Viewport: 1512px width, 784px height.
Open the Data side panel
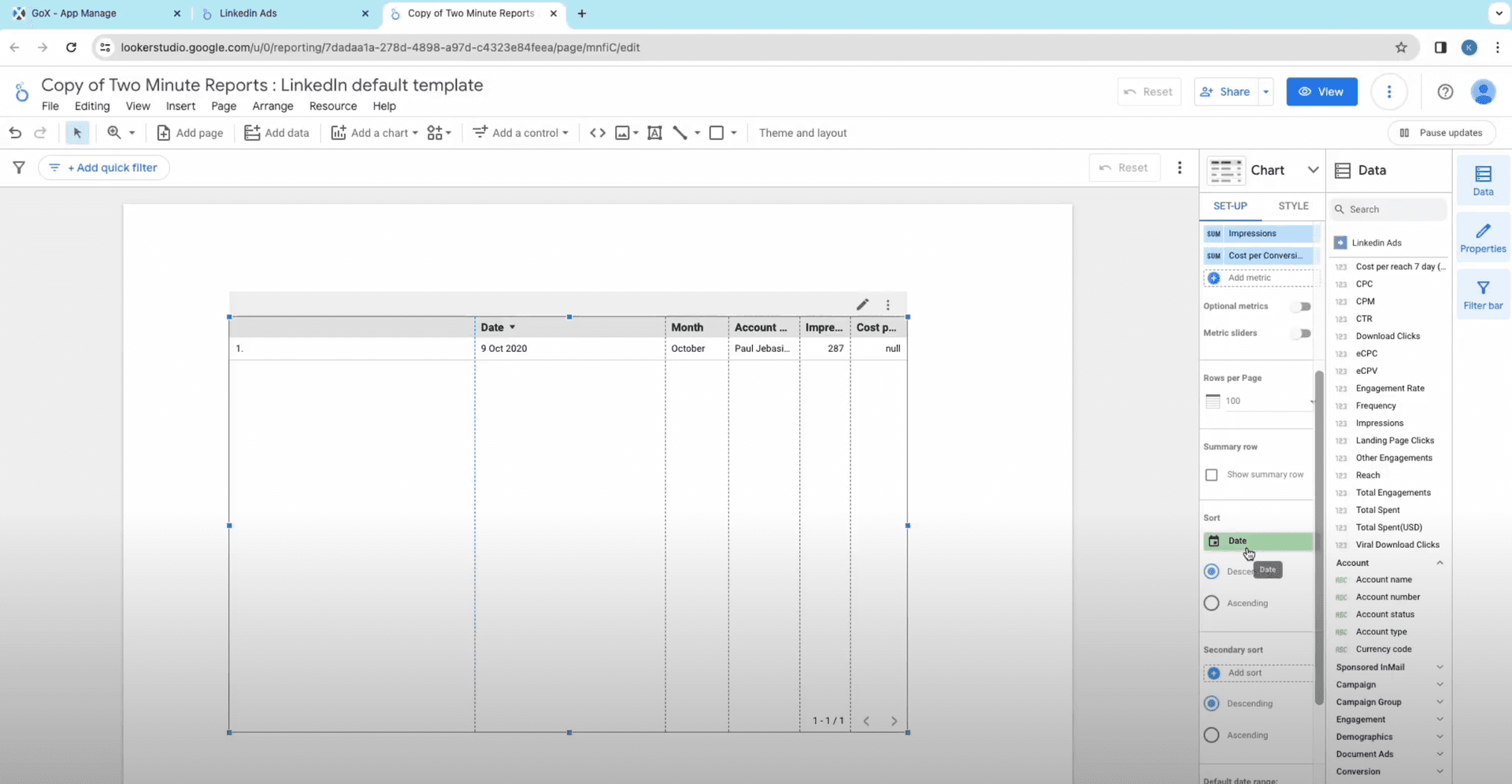1483,181
